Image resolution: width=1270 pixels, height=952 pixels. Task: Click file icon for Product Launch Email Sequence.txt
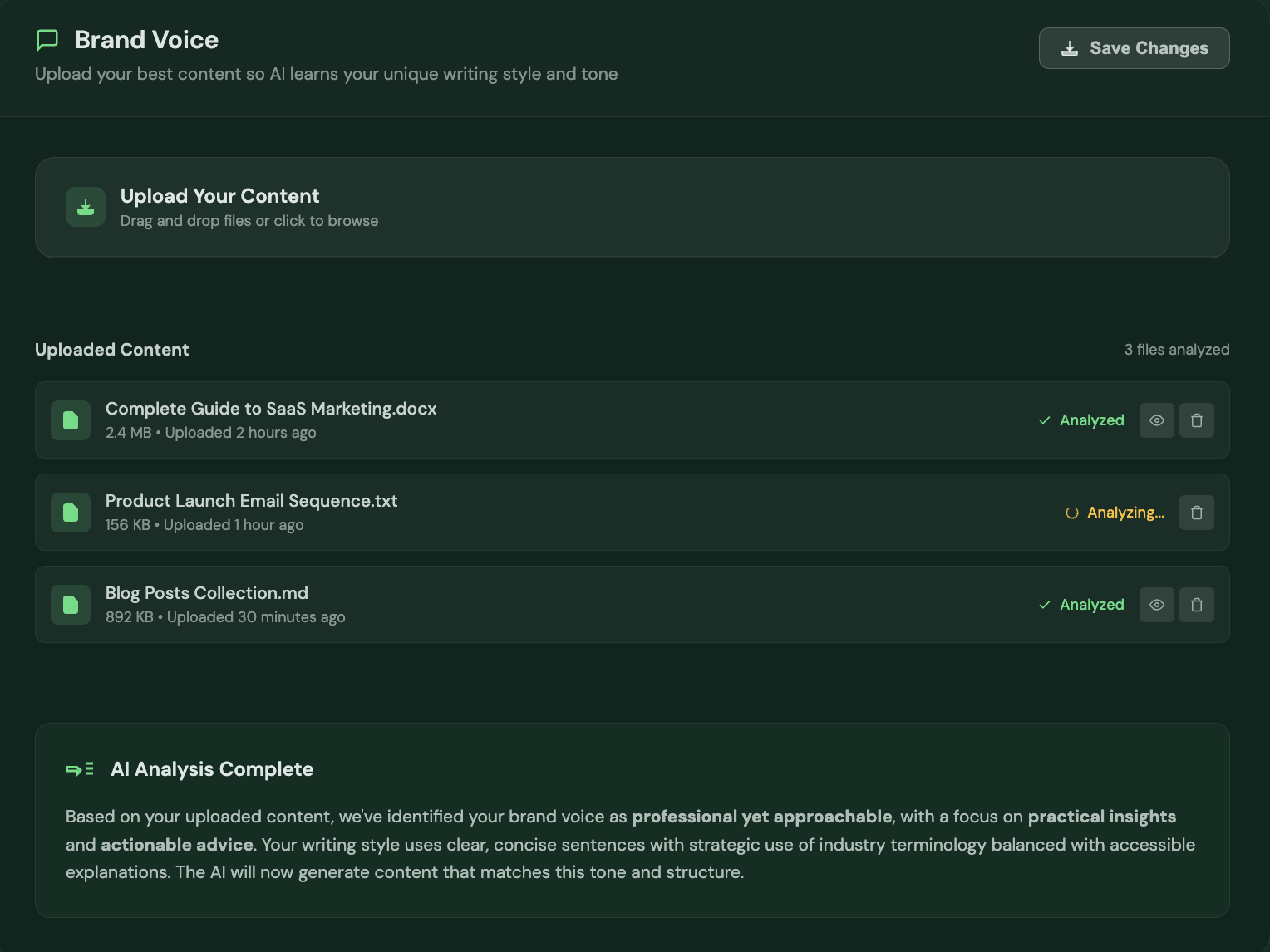tap(71, 513)
